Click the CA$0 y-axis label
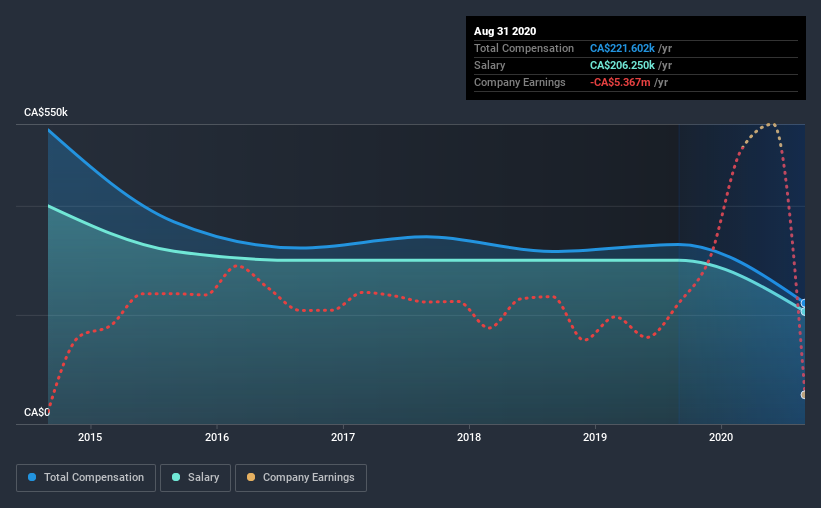 point(37,413)
